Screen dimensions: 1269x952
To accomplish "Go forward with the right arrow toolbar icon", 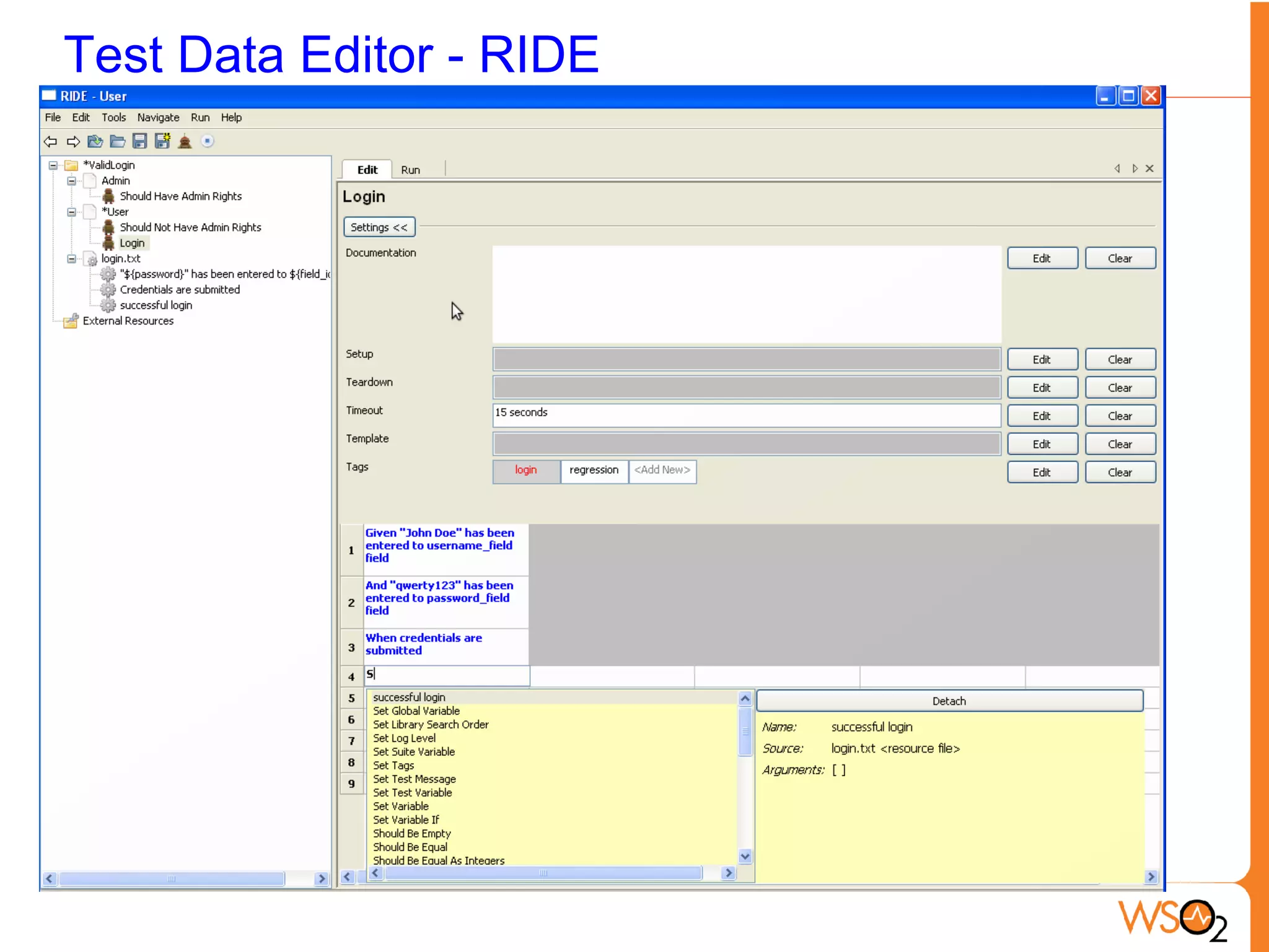I will (x=73, y=142).
